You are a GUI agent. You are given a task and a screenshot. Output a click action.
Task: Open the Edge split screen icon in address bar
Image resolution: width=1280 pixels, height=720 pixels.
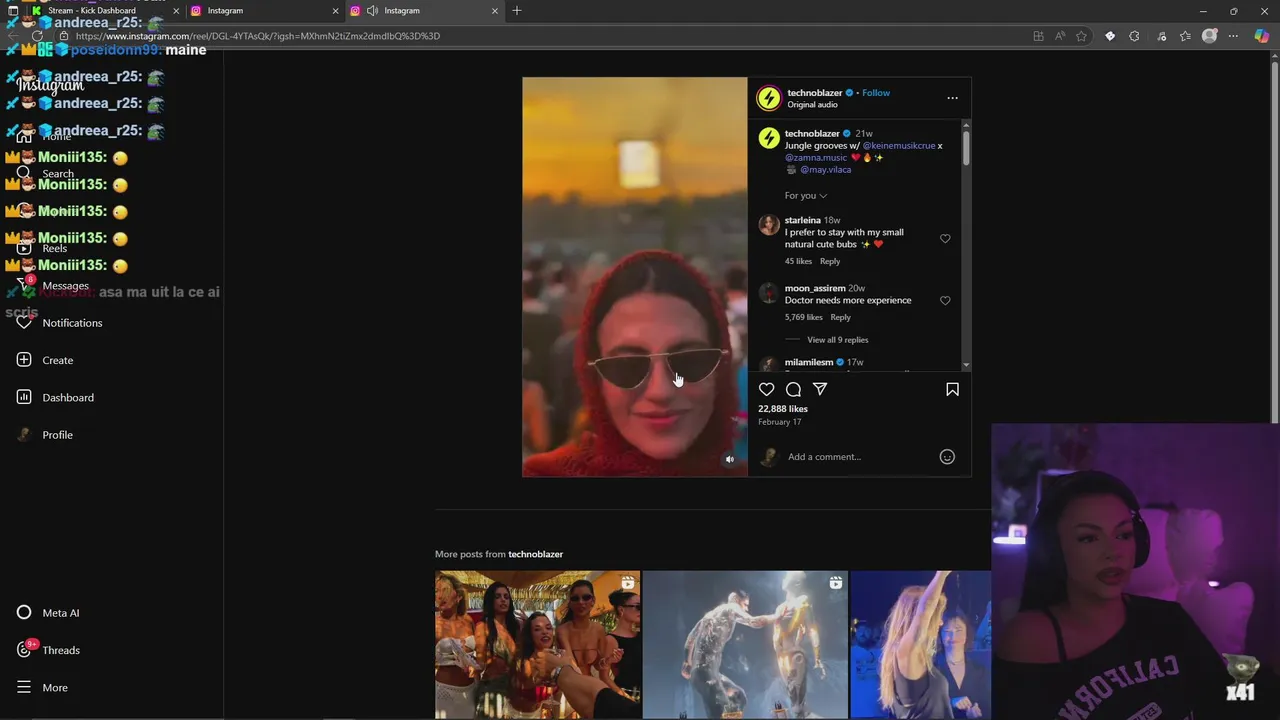1038,36
